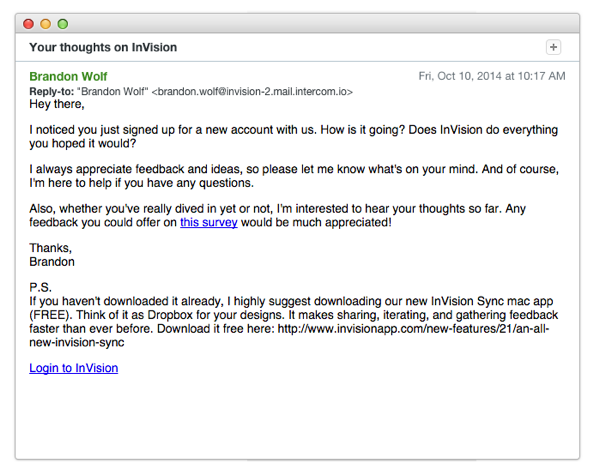Viewport: 600px width, 476px height.
Task: Select the brandon.wolf@invision-2.mail.intercom.io reply-to address
Action: pos(252,92)
